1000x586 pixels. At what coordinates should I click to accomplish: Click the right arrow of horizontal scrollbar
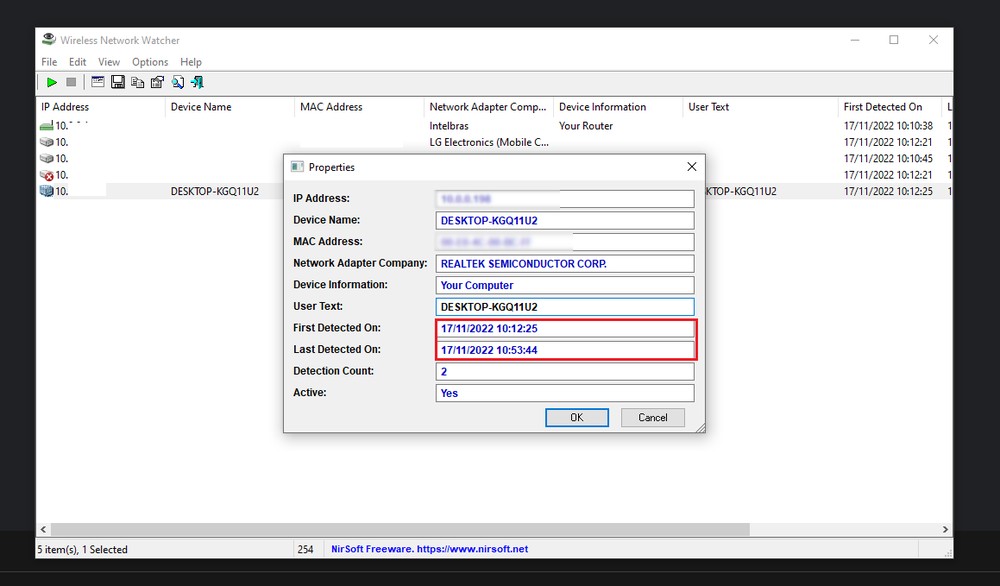[944, 529]
